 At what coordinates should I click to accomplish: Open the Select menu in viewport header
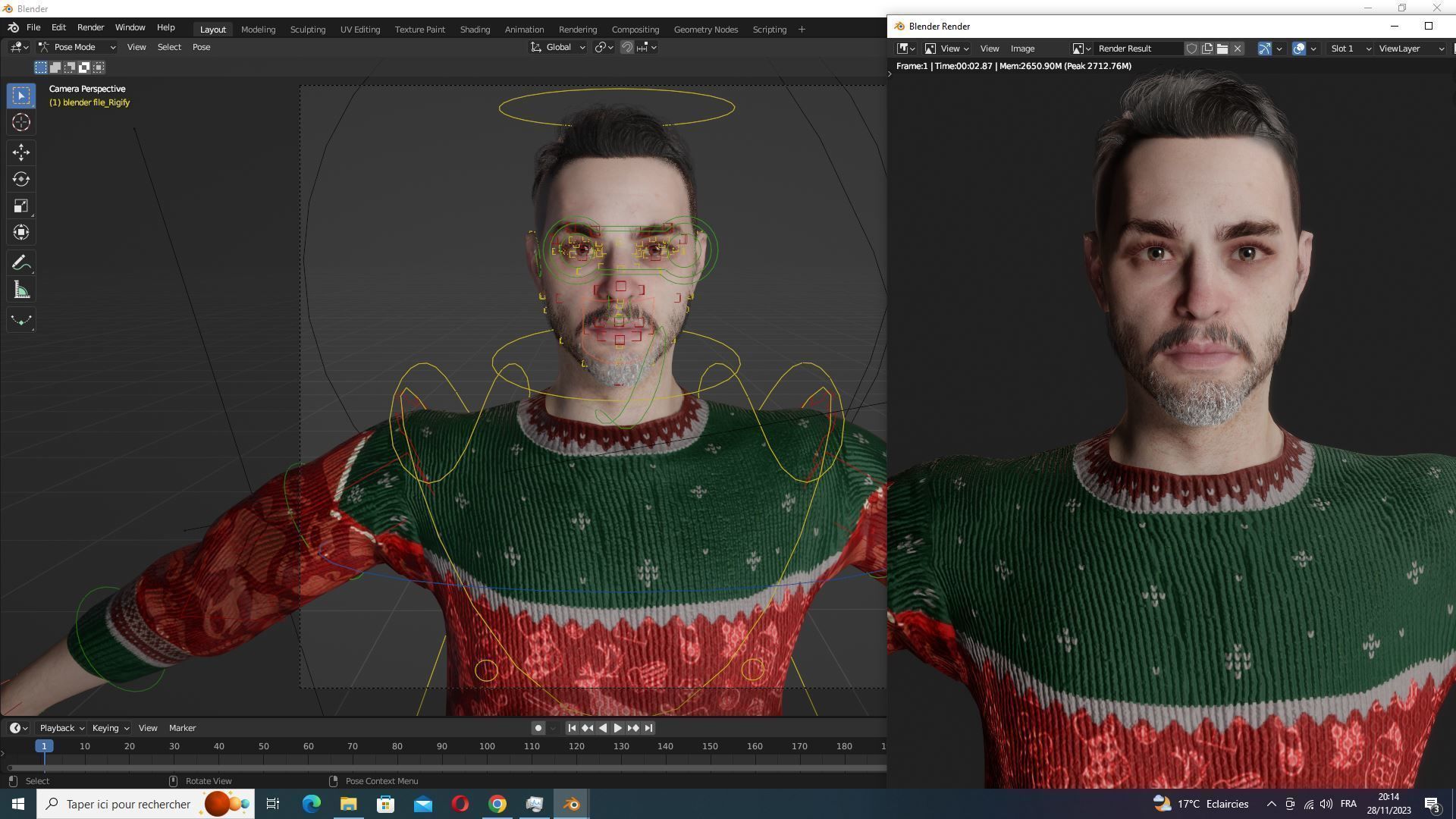169,47
